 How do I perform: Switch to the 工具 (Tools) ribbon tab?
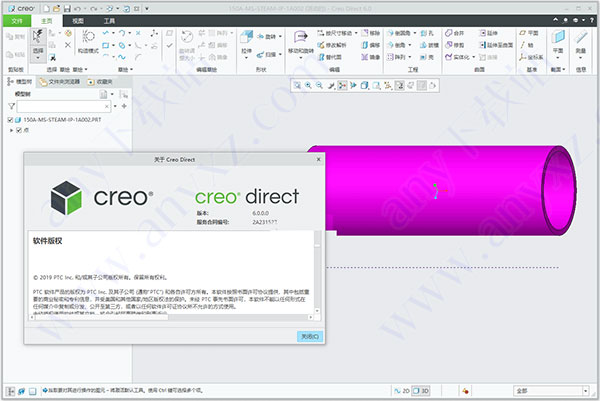pos(109,21)
